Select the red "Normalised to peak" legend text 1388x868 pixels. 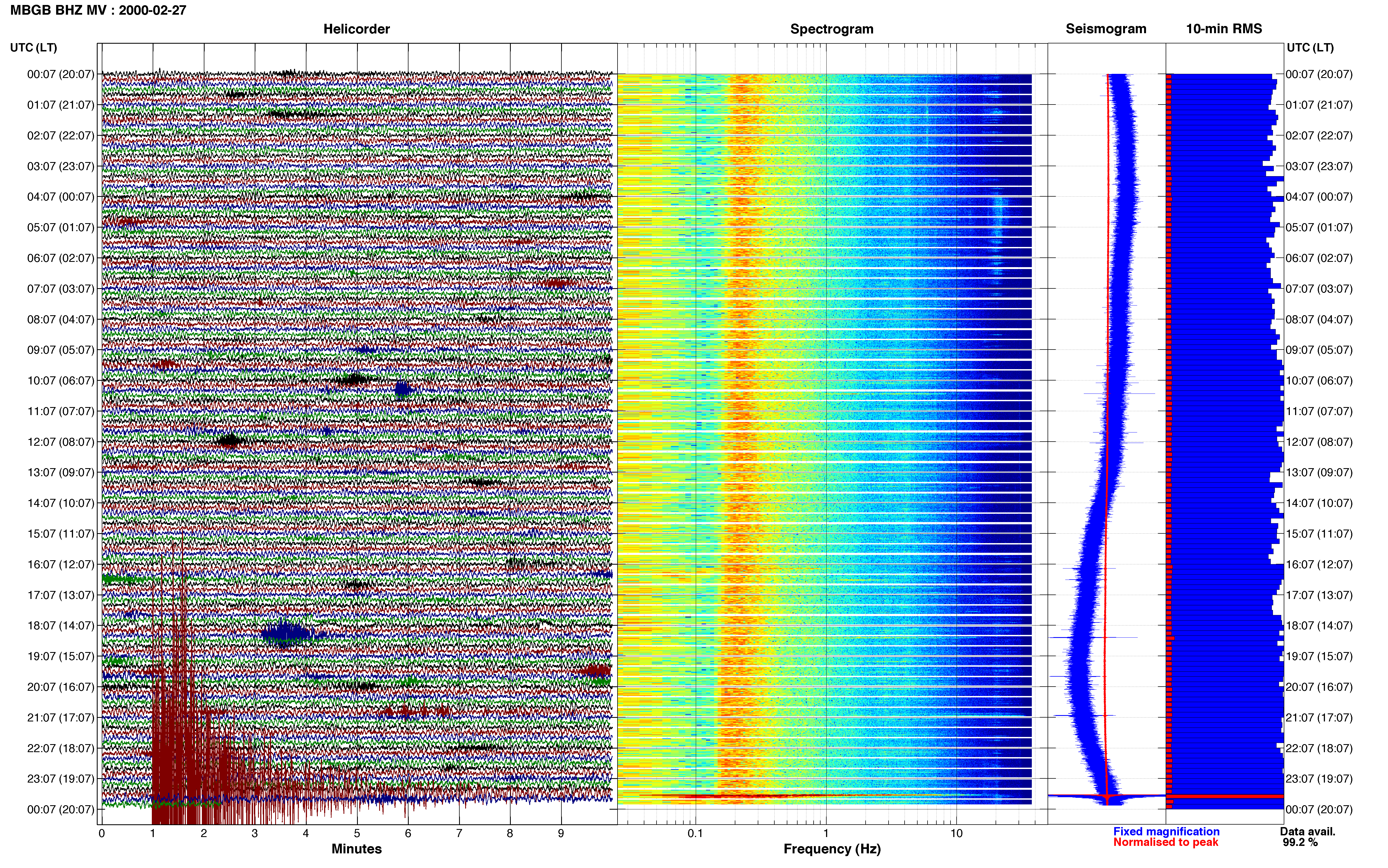[x=1166, y=842]
